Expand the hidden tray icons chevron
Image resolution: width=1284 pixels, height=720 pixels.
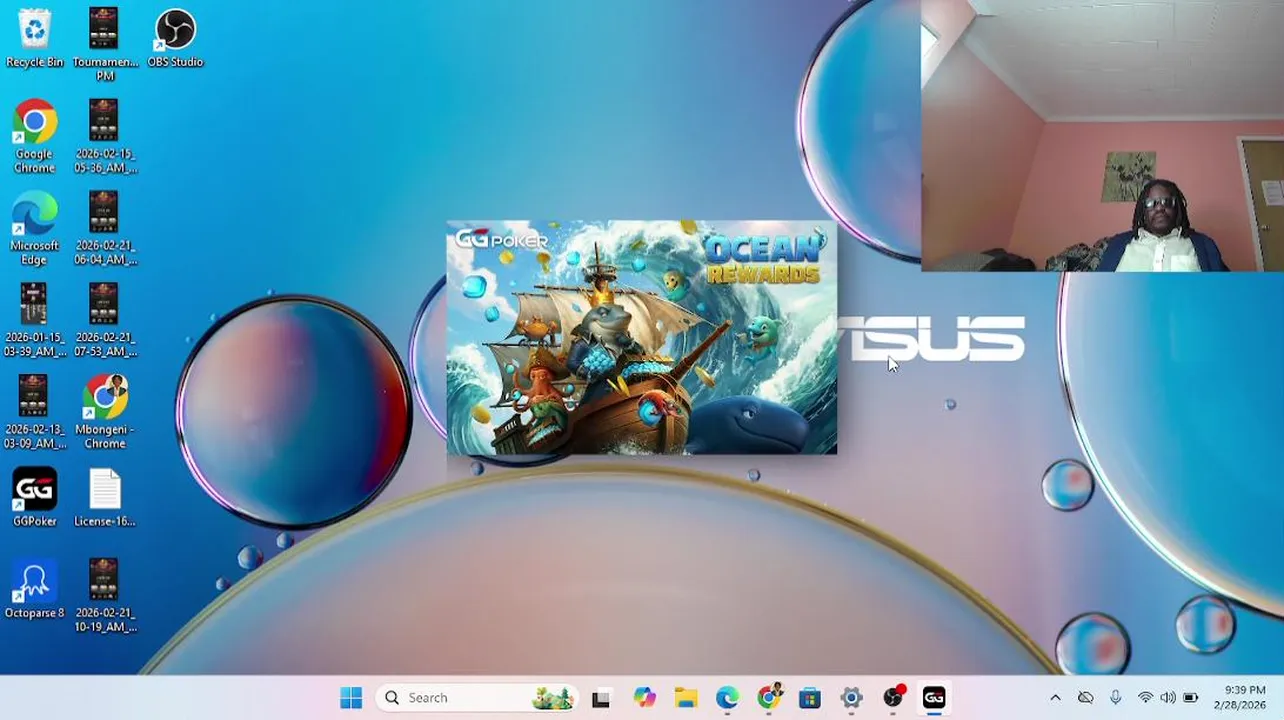pos(1055,698)
